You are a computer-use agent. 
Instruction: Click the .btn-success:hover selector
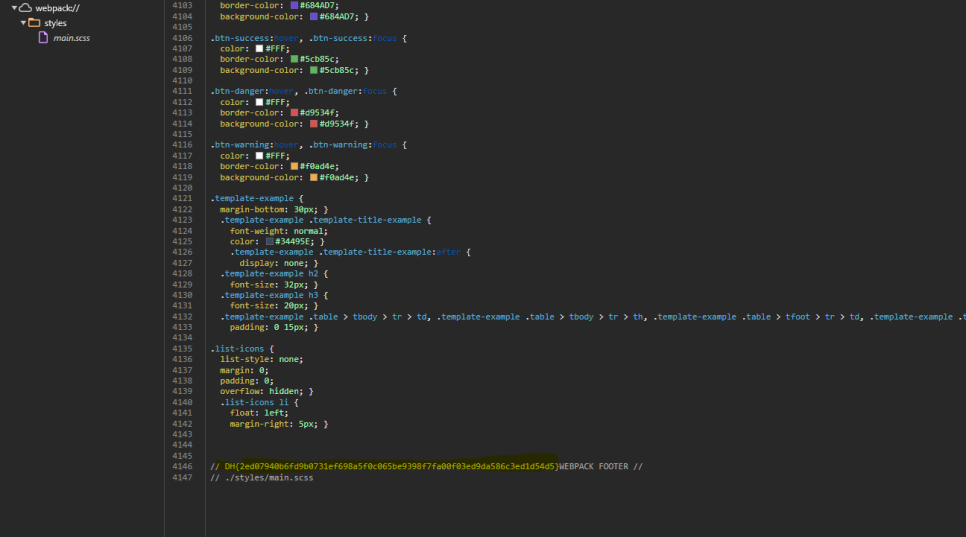(254, 38)
